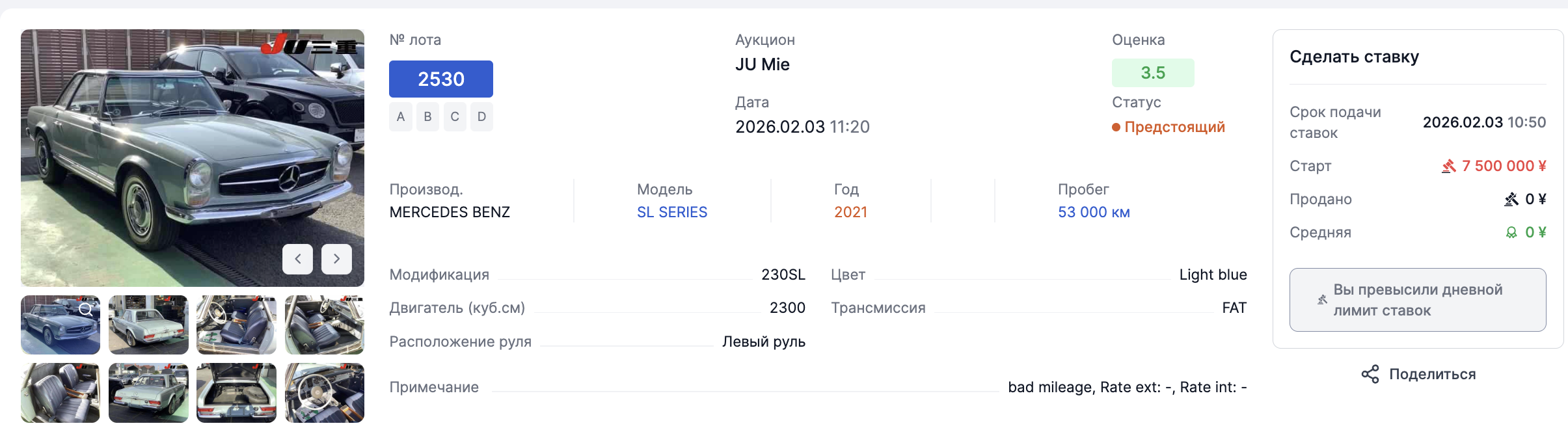Screen dimensions: 1568x428
Task: Click the green average price icon
Action: point(1511,233)
